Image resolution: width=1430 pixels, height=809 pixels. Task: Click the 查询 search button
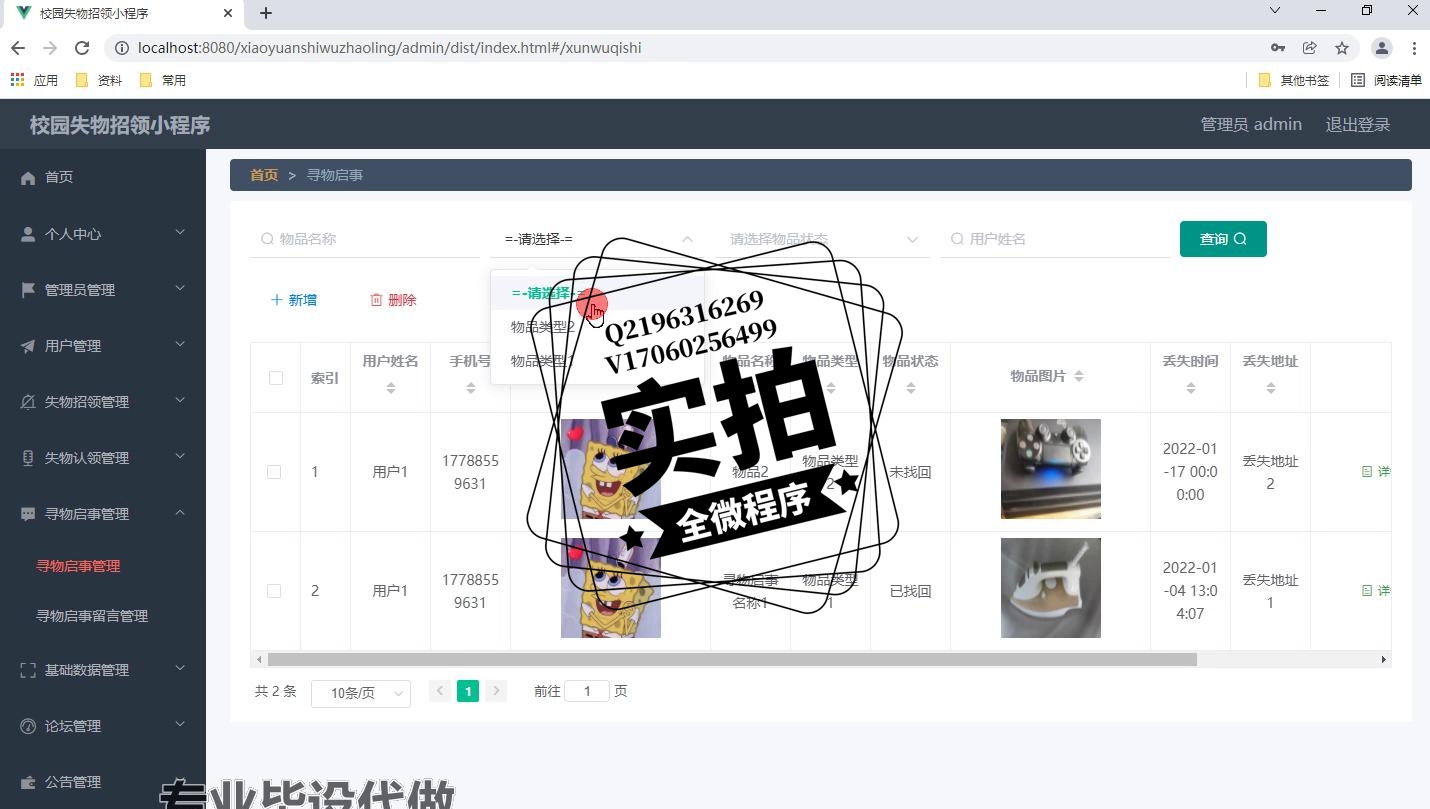[1223, 239]
